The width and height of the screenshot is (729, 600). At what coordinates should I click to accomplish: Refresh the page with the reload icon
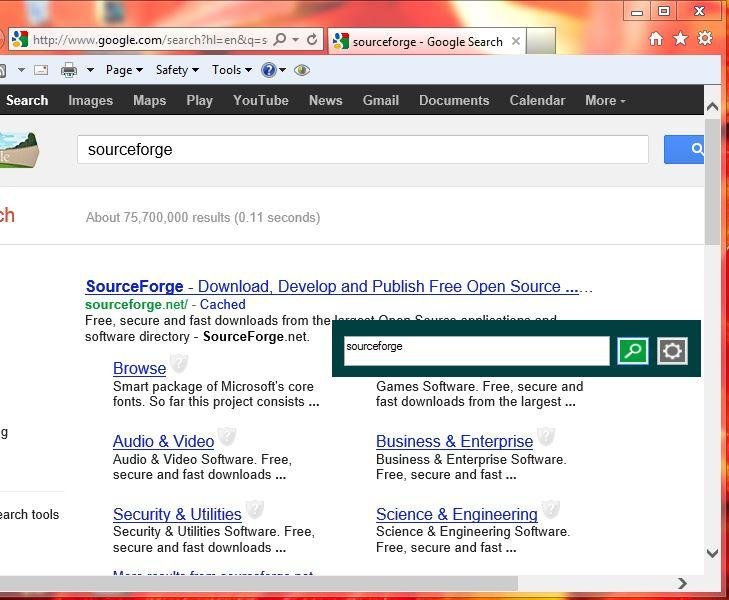pos(312,40)
